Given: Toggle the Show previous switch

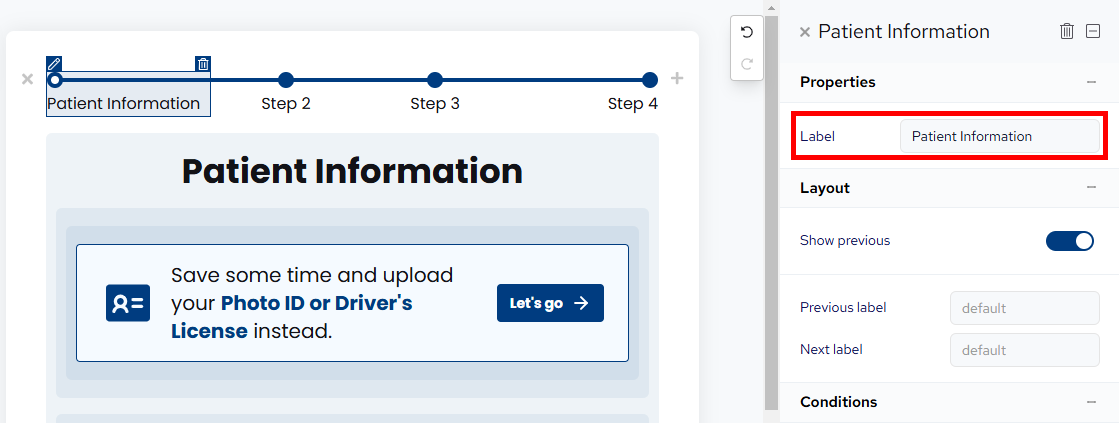Looking at the screenshot, I should coord(1070,241).
